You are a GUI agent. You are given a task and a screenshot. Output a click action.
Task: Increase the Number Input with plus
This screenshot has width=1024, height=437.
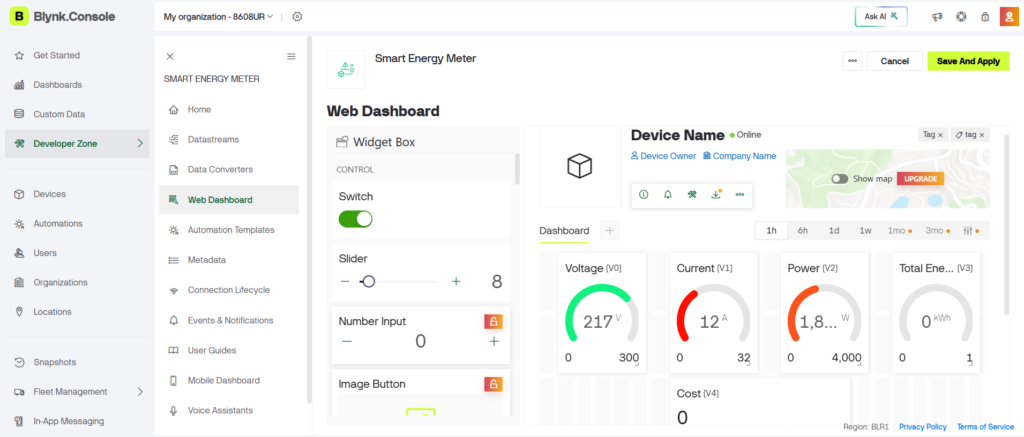tap(494, 341)
